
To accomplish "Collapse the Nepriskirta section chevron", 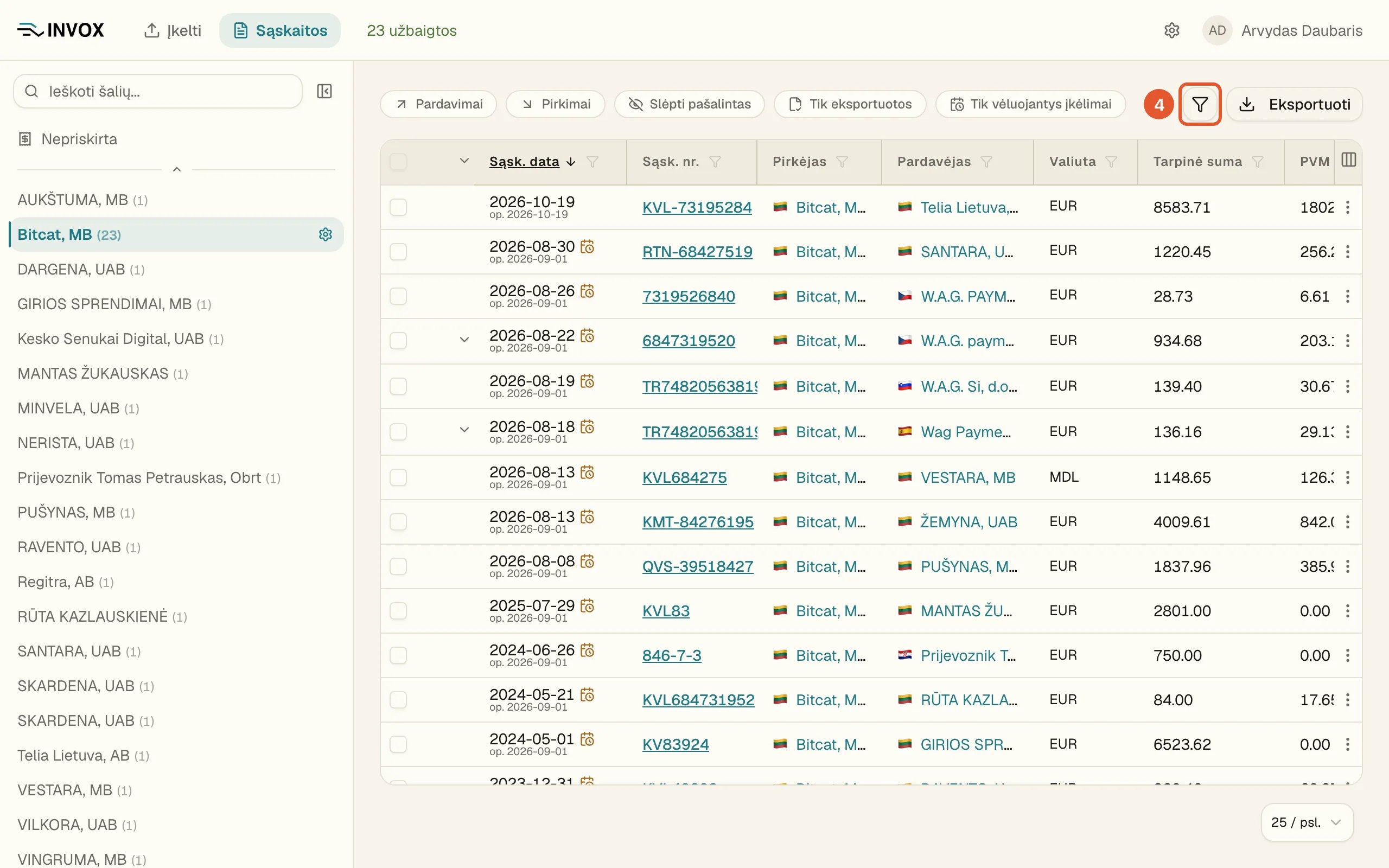I will [177, 170].
